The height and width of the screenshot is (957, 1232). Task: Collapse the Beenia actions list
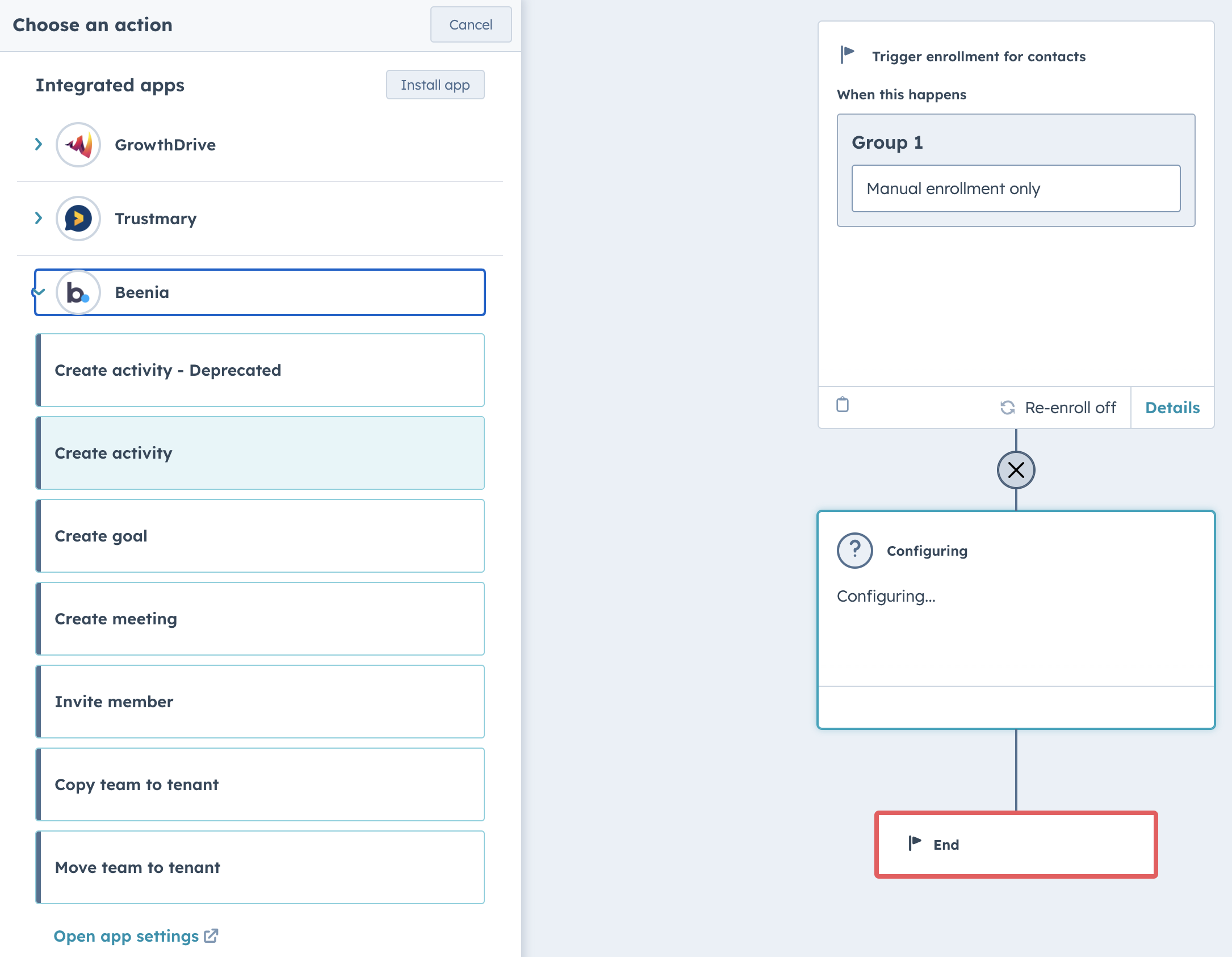pyautogui.click(x=39, y=292)
